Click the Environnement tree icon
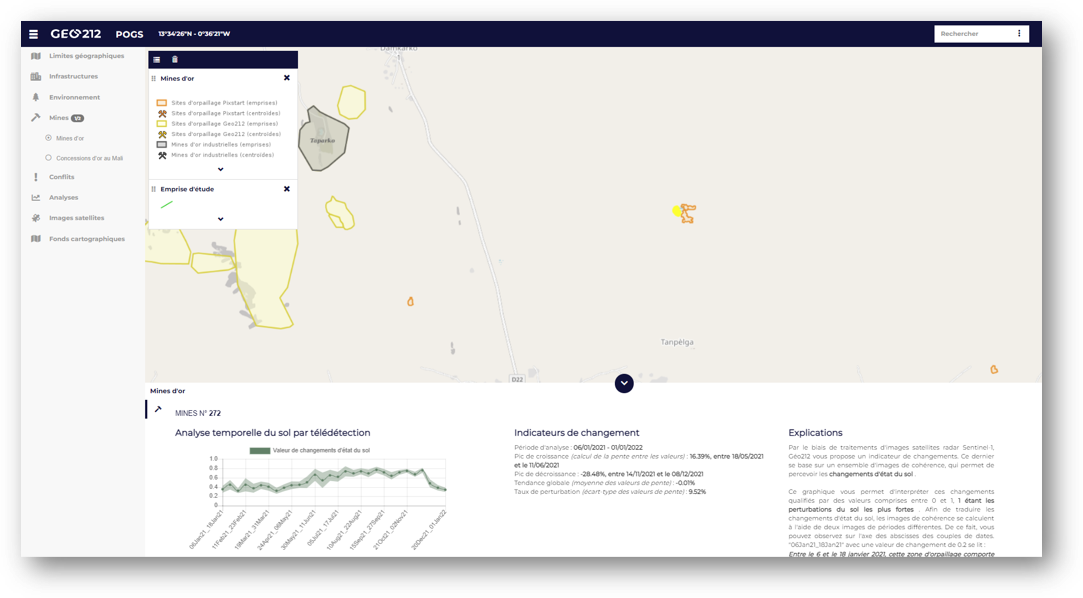This screenshot has width=1083, height=598. [x=36, y=98]
